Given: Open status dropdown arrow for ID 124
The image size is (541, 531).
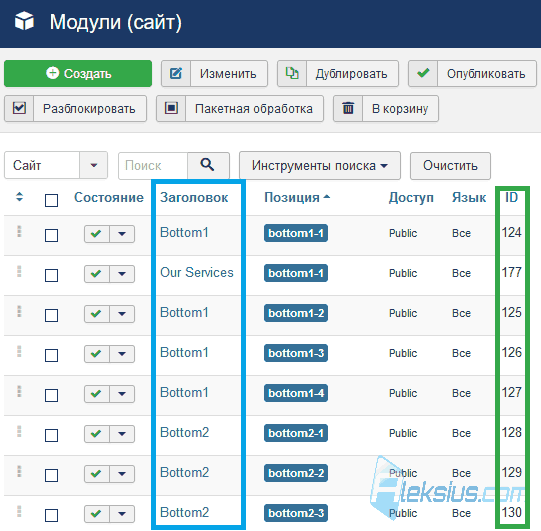Looking at the screenshot, I should (x=122, y=234).
